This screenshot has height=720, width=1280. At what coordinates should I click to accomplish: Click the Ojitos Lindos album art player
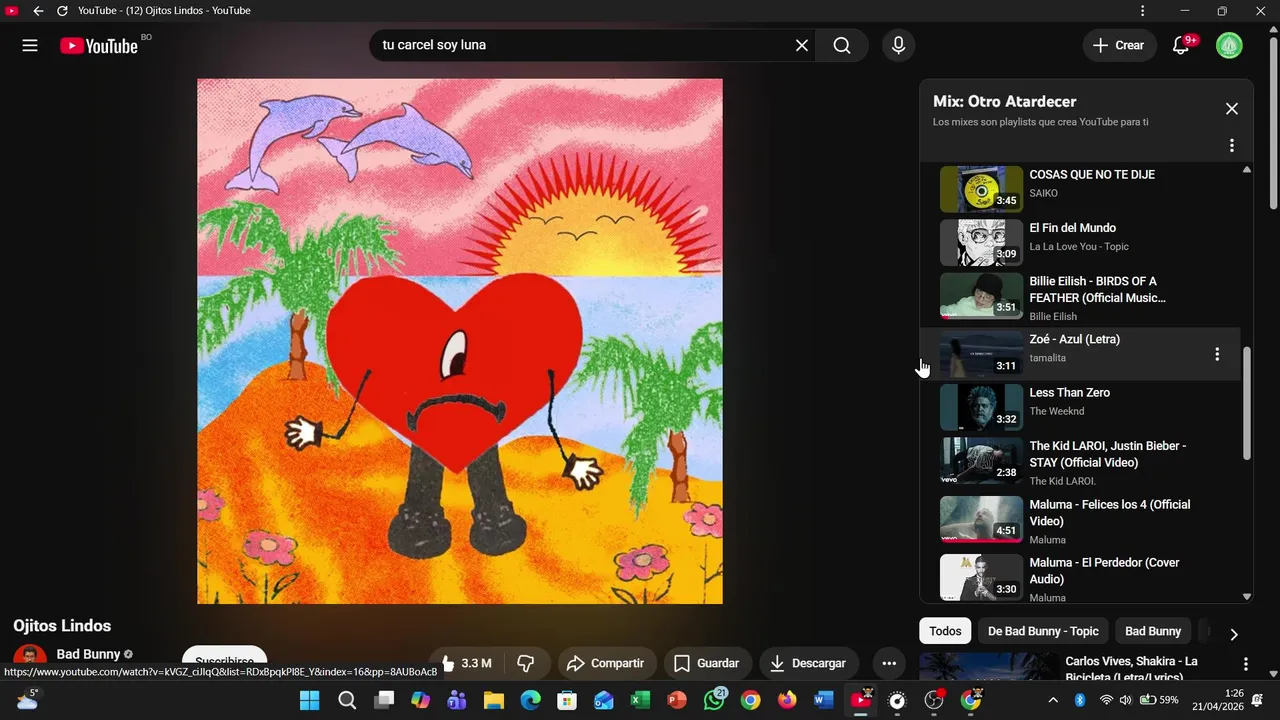tap(460, 341)
